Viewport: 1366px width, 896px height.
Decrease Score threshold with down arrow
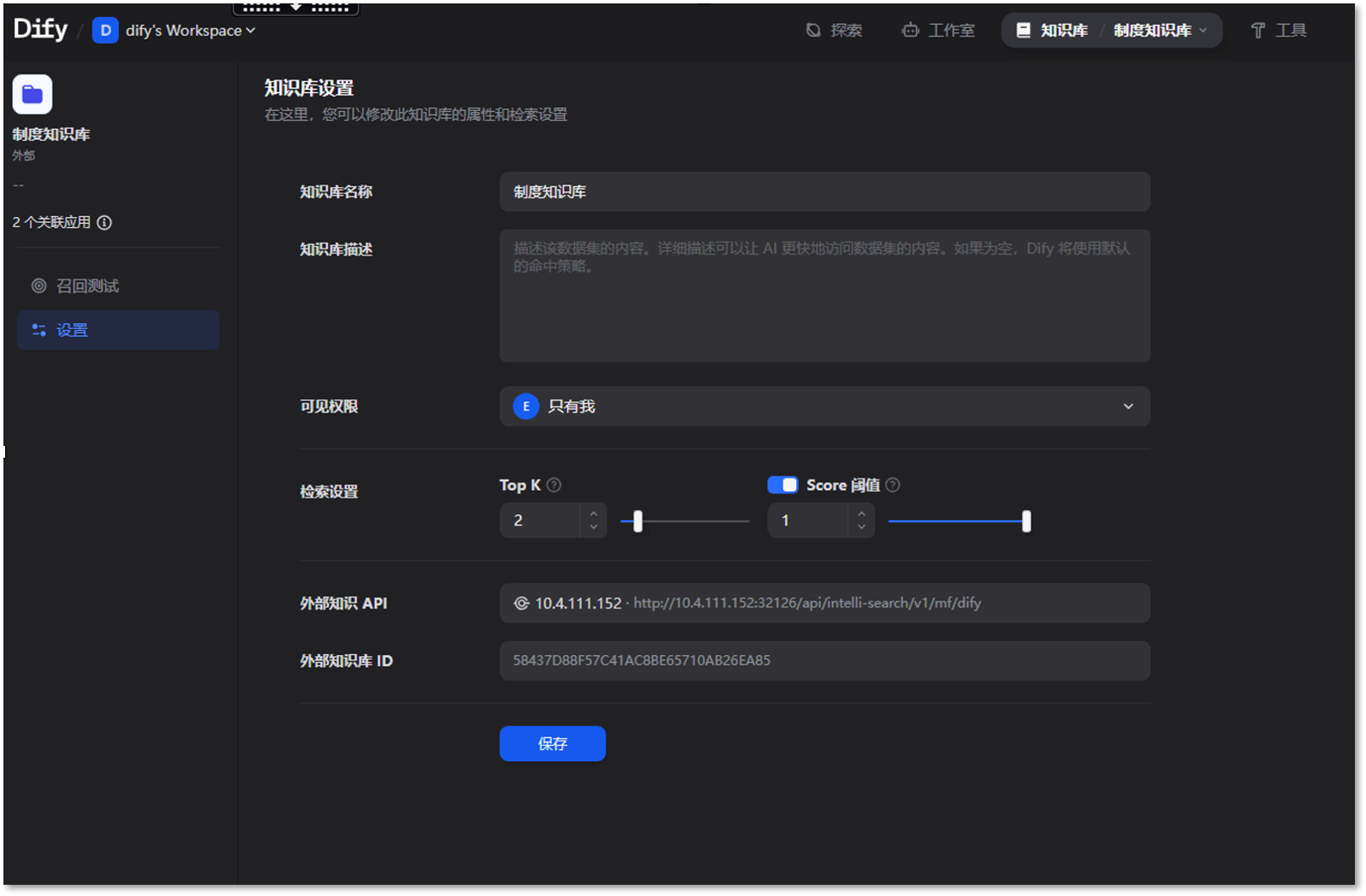pos(861,527)
